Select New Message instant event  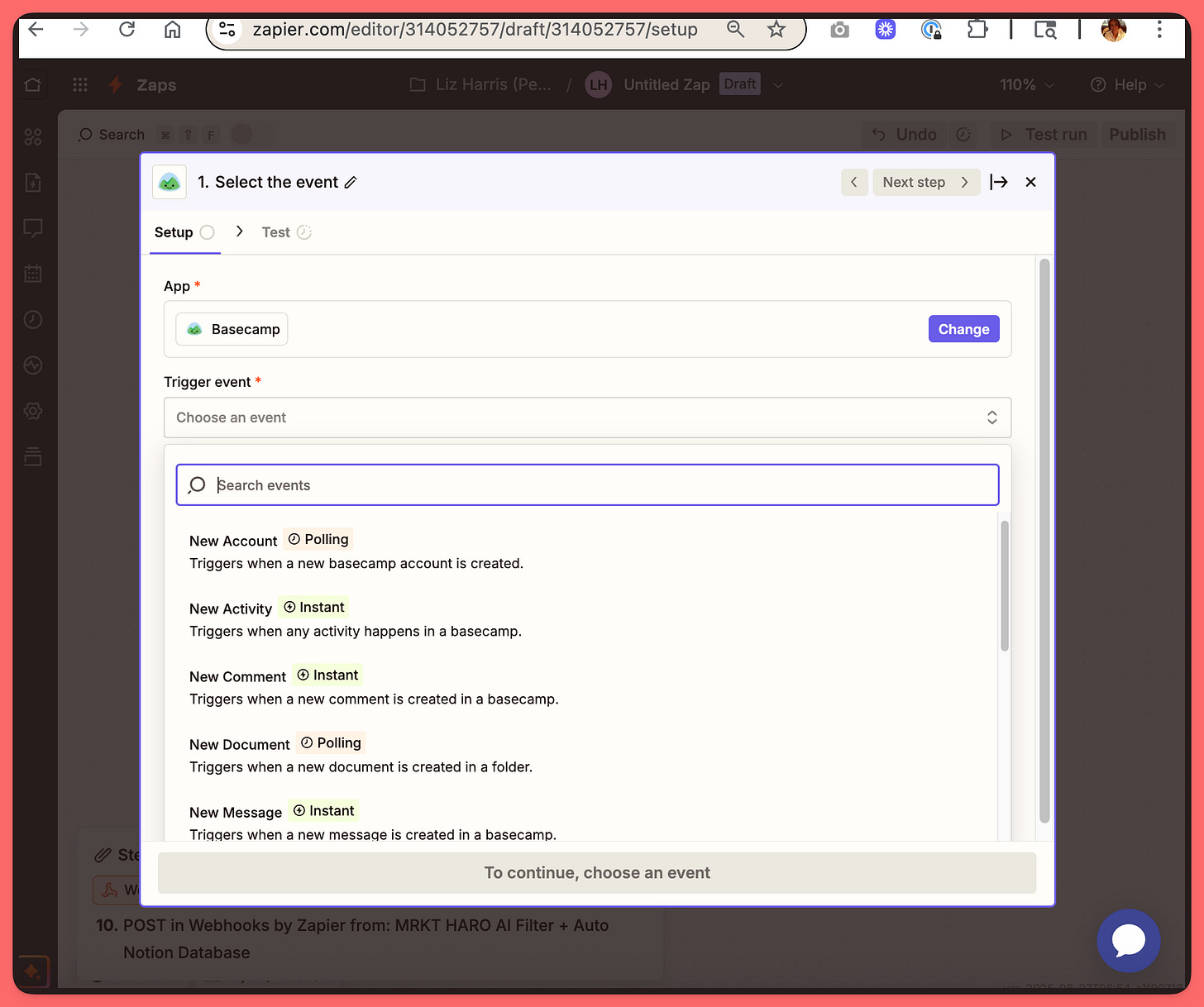(585, 821)
